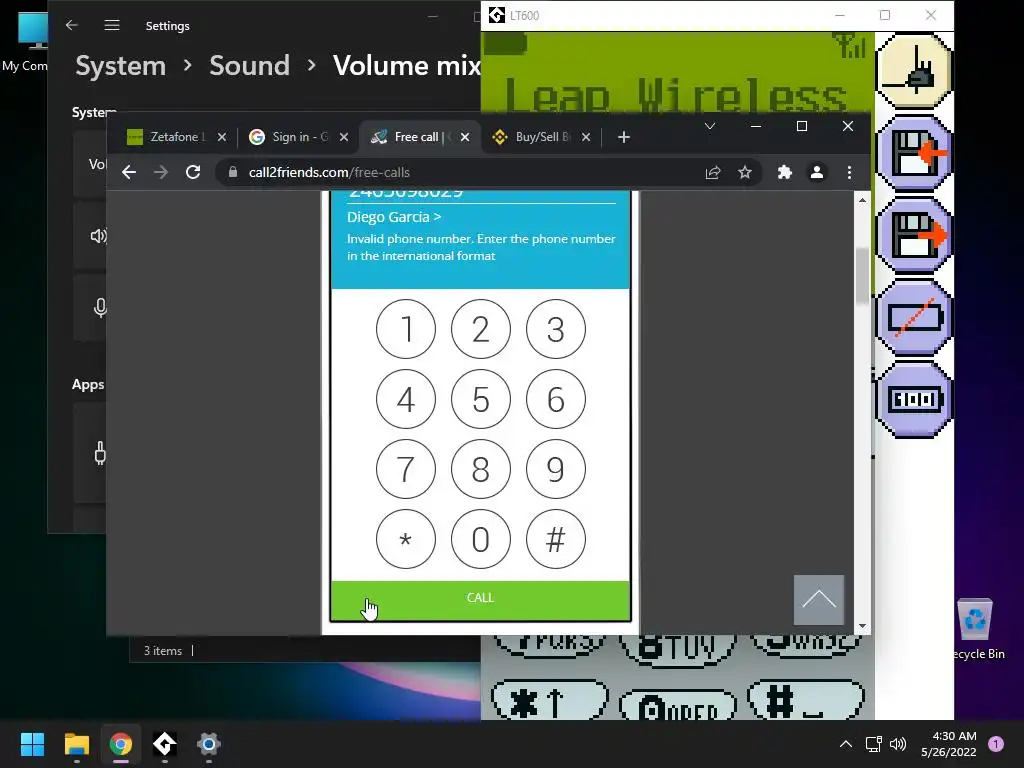Tap the star key on the keypad

[406, 539]
